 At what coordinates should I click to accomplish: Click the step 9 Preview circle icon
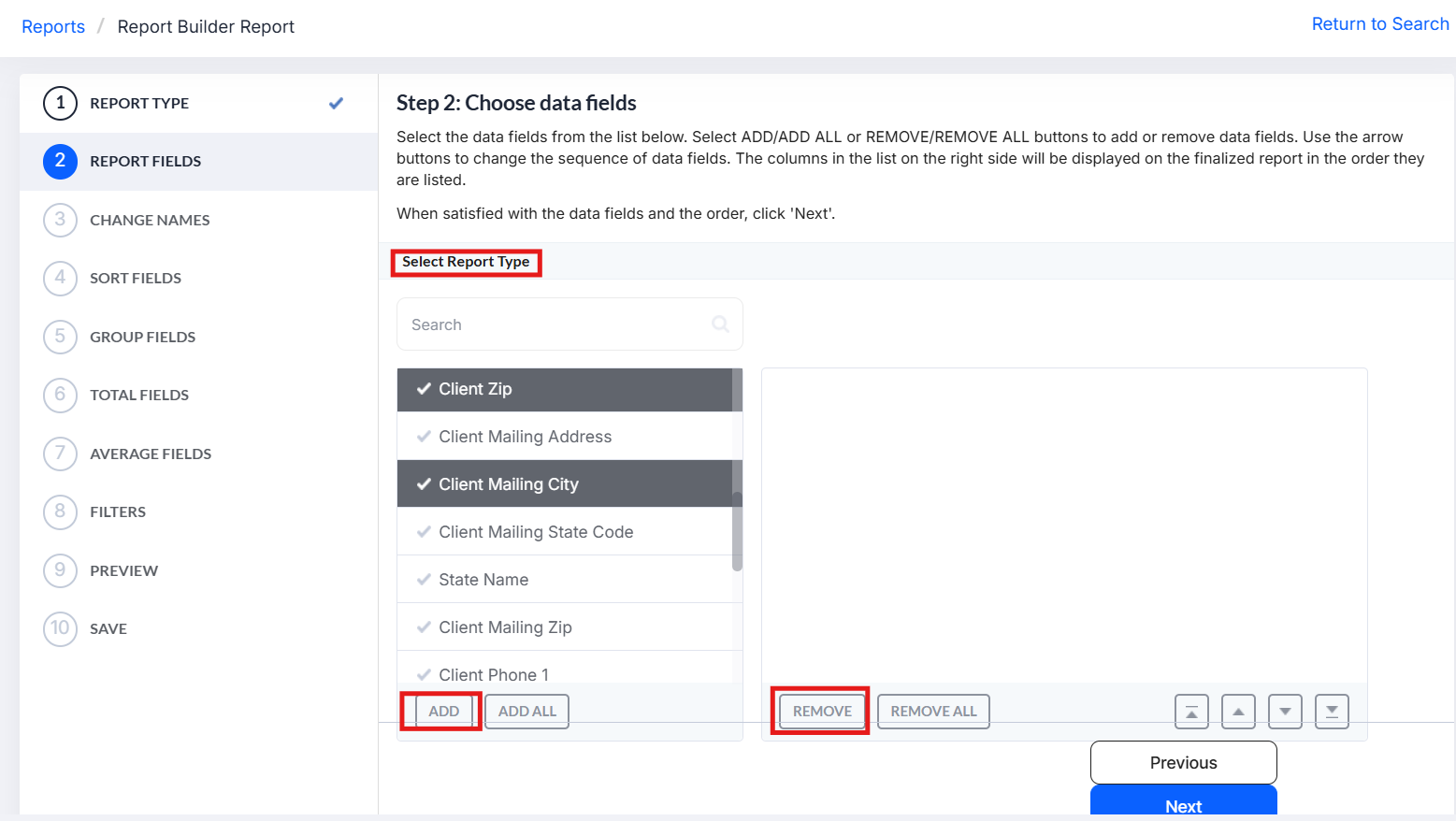(60, 570)
